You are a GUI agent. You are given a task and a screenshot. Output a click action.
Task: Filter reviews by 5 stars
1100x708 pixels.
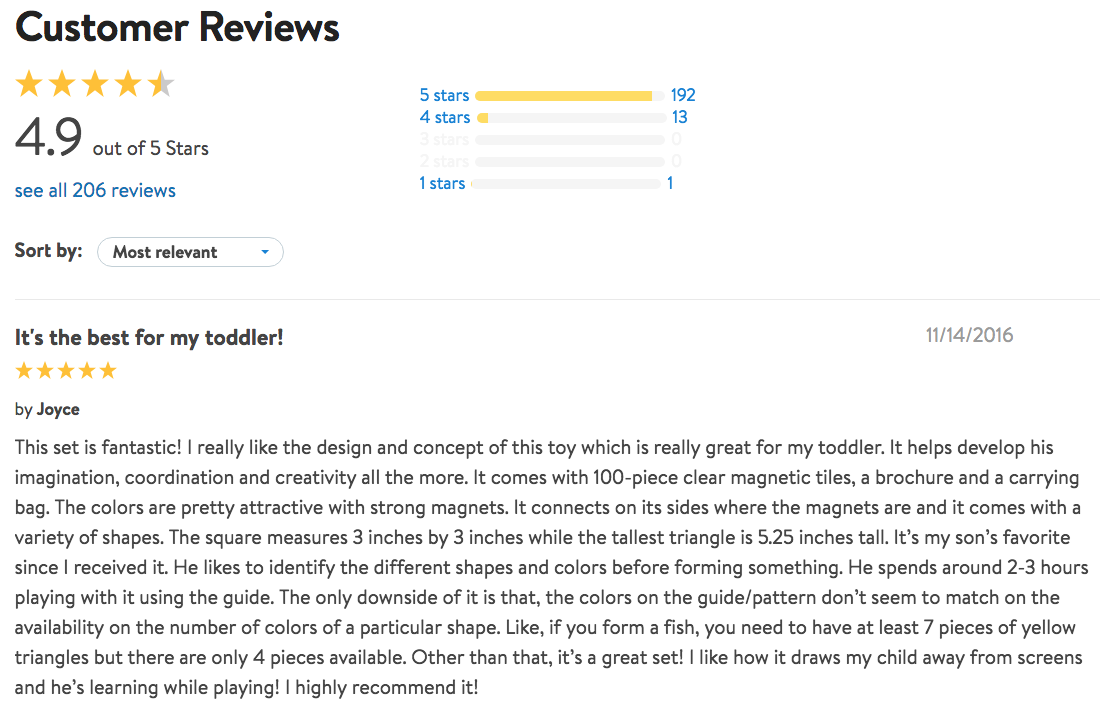pyautogui.click(x=444, y=95)
